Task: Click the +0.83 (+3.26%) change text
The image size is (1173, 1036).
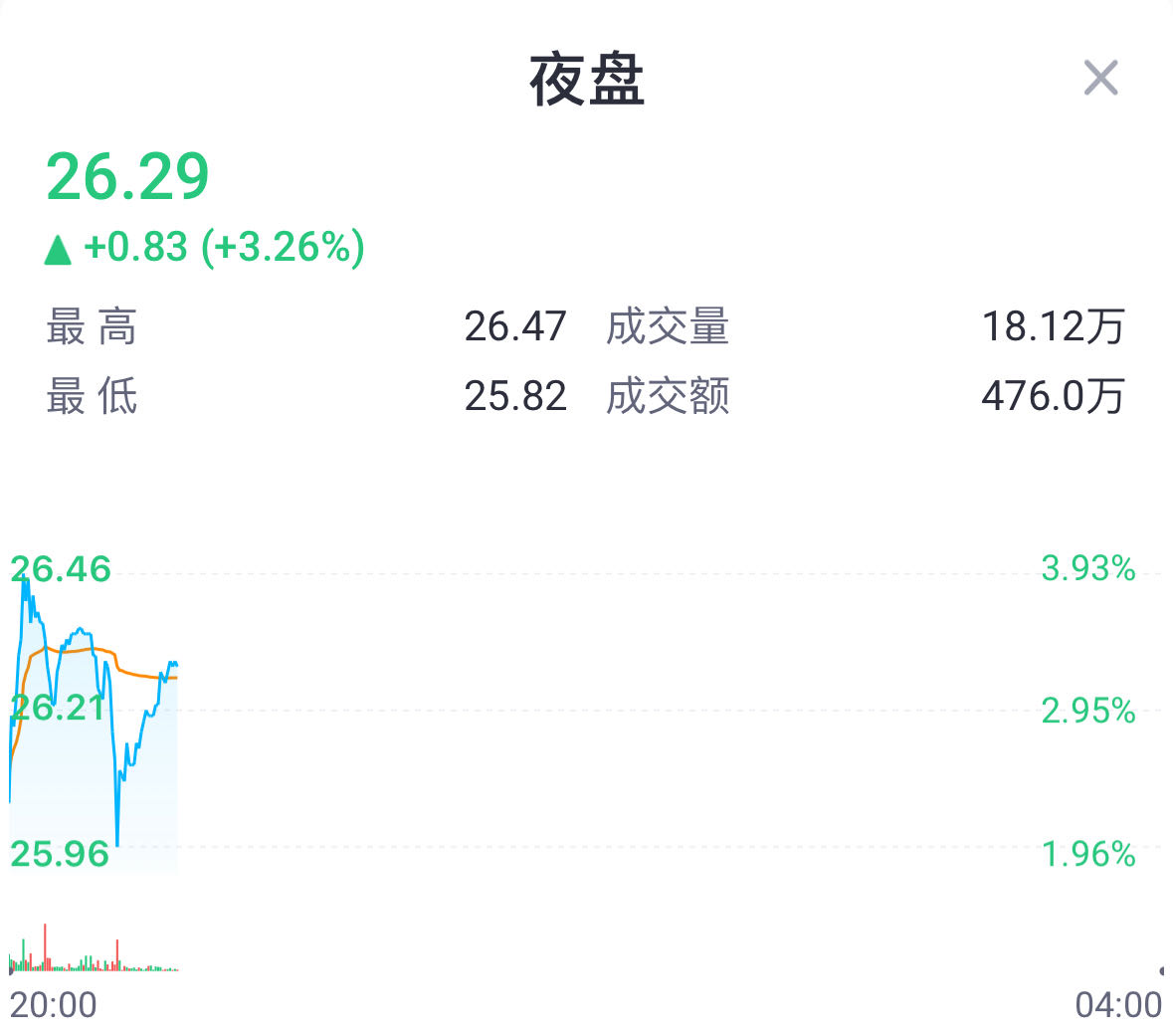Action: [x=224, y=247]
